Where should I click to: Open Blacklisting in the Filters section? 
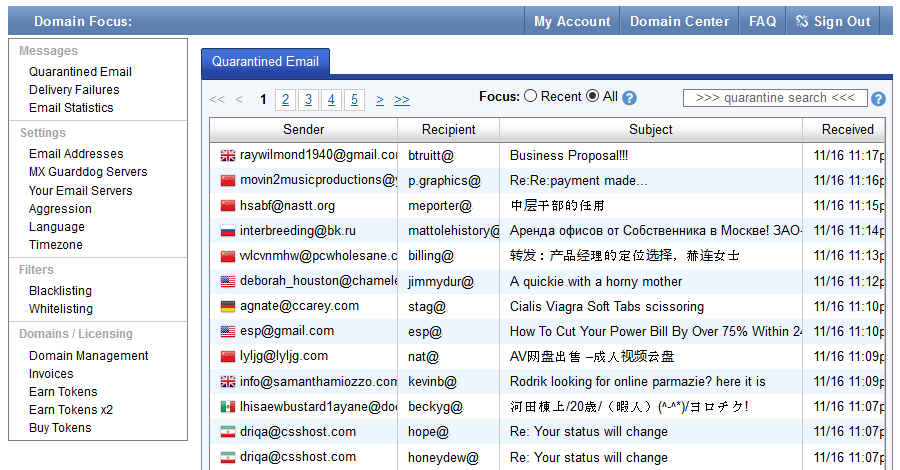[x=60, y=291]
